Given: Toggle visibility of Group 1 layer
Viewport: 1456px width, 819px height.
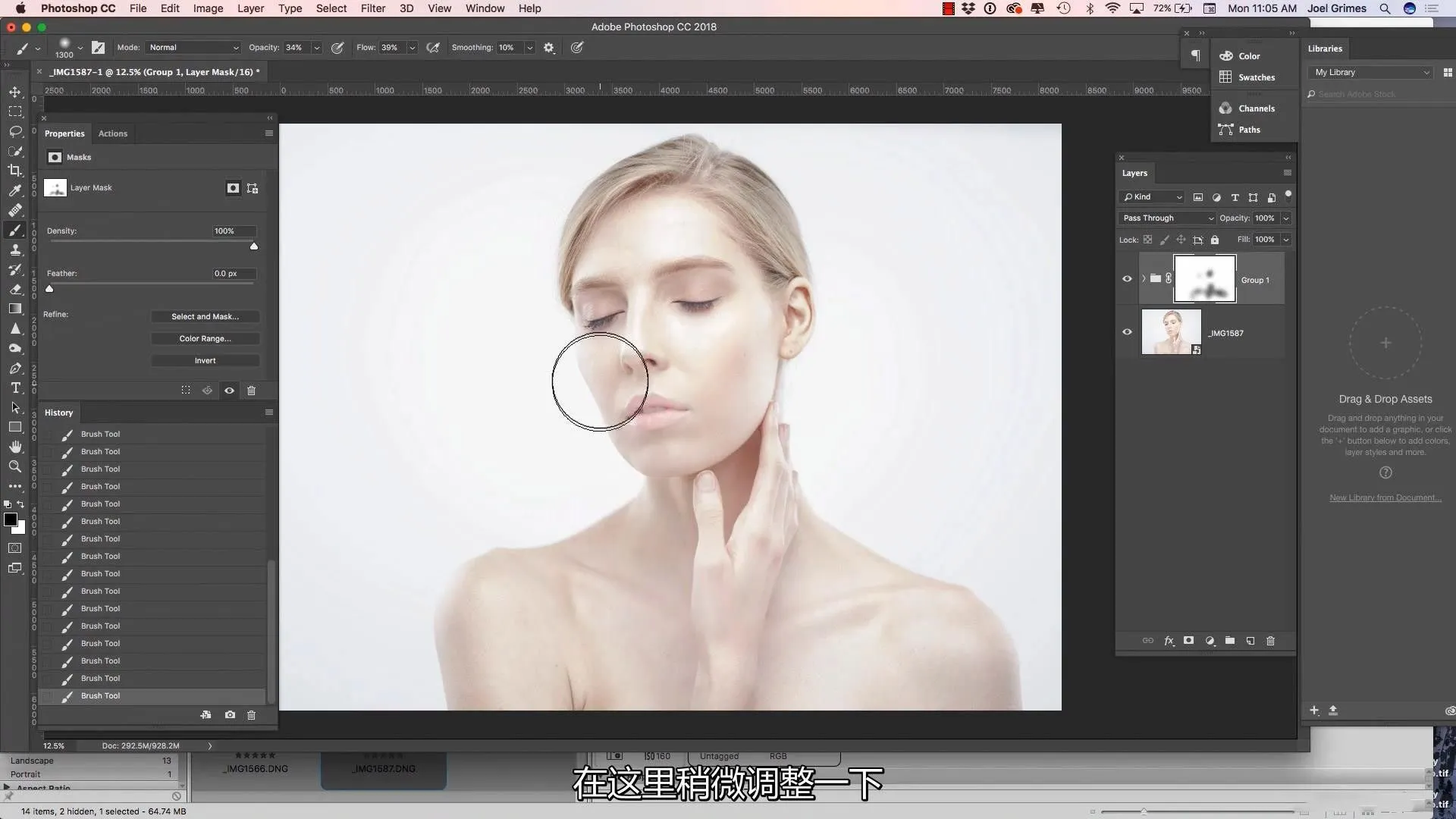Looking at the screenshot, I should 1128,278.
